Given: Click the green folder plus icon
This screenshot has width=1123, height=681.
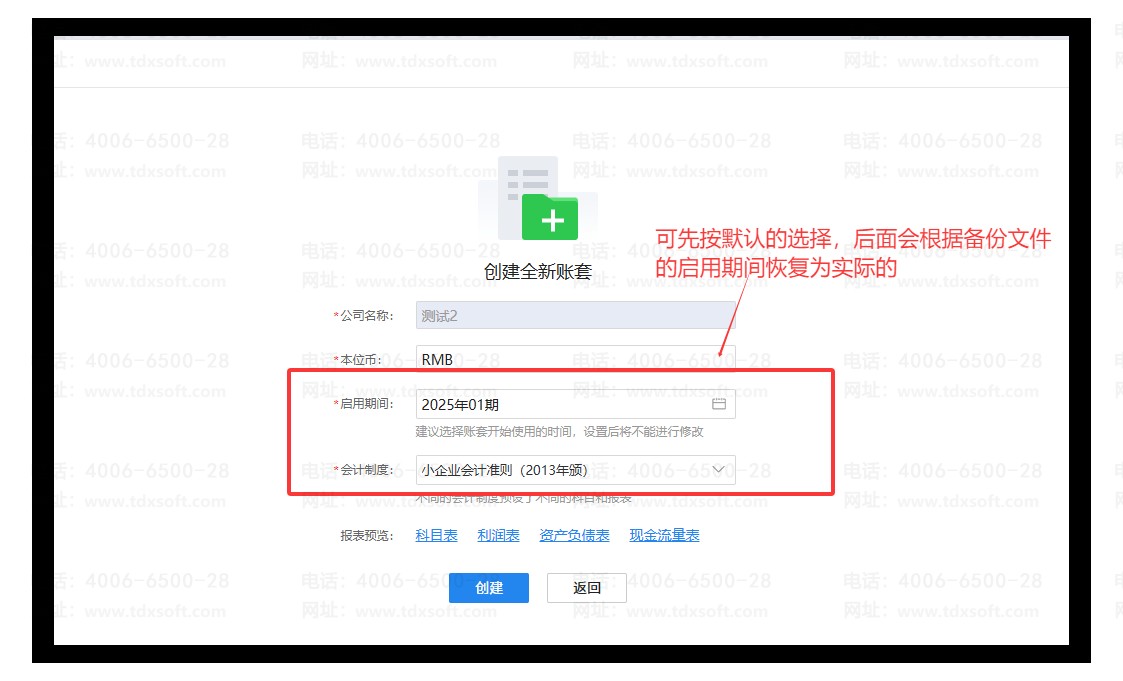Looking at the screenshot, I should [x=550, y=217].
